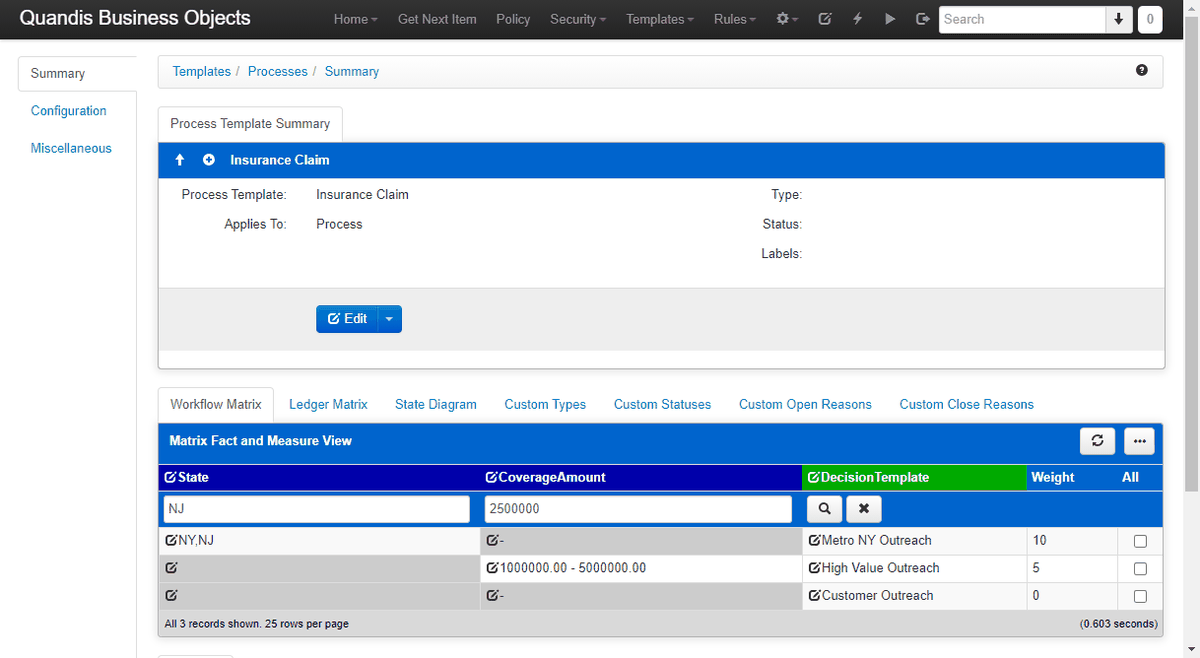Screen dimensions: 1200x658
Task: Refresh the Matrix Fact and Measure View
Action: [x=1097, y=441]
